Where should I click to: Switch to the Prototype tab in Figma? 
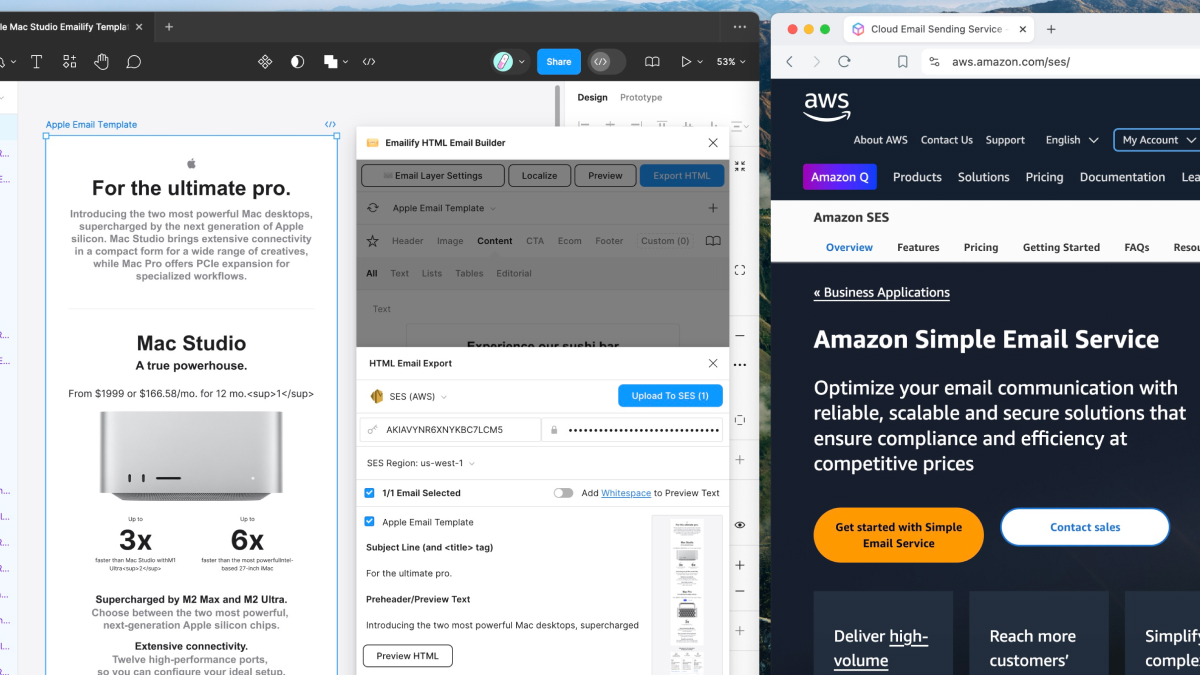point(641,97)
